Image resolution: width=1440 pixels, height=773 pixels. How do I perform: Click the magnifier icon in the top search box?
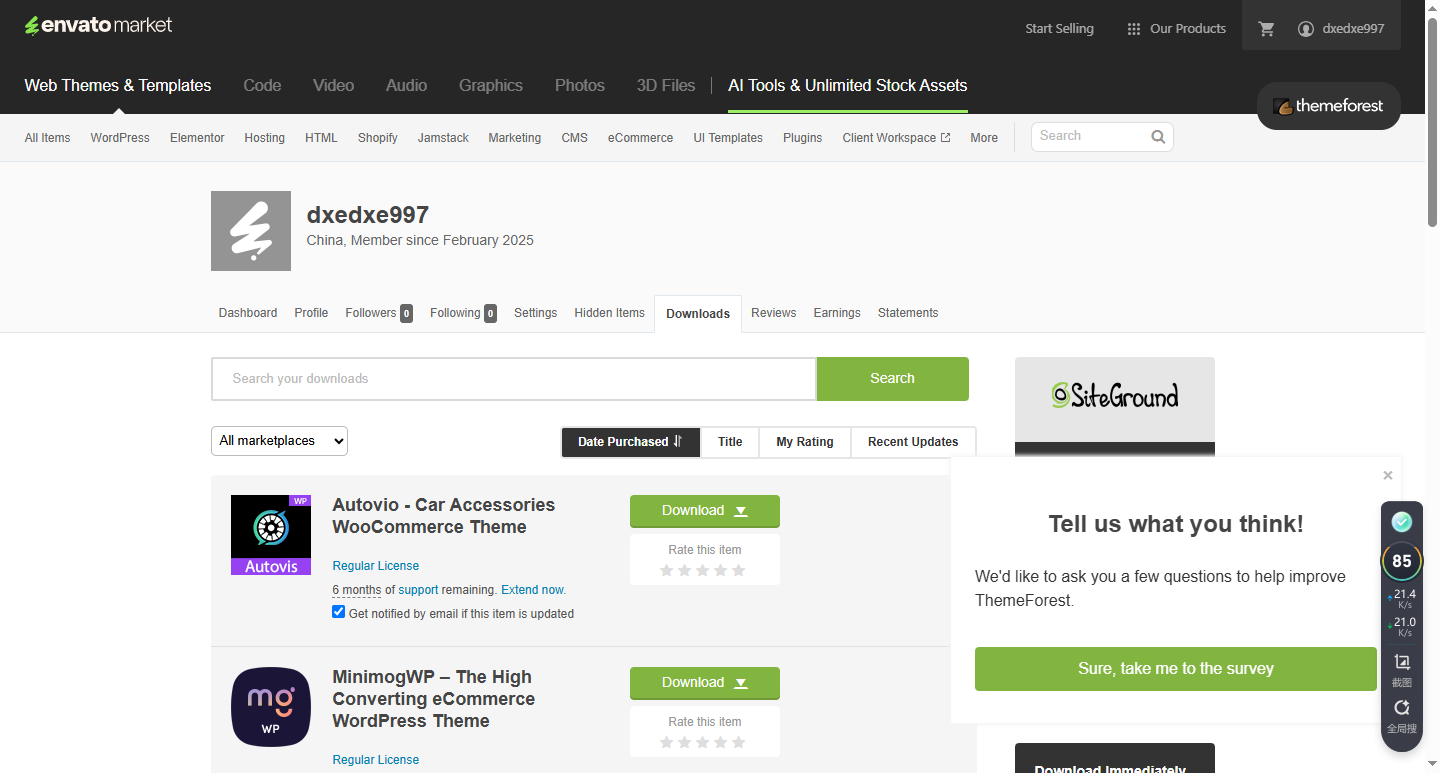(x=1158, y=137)
